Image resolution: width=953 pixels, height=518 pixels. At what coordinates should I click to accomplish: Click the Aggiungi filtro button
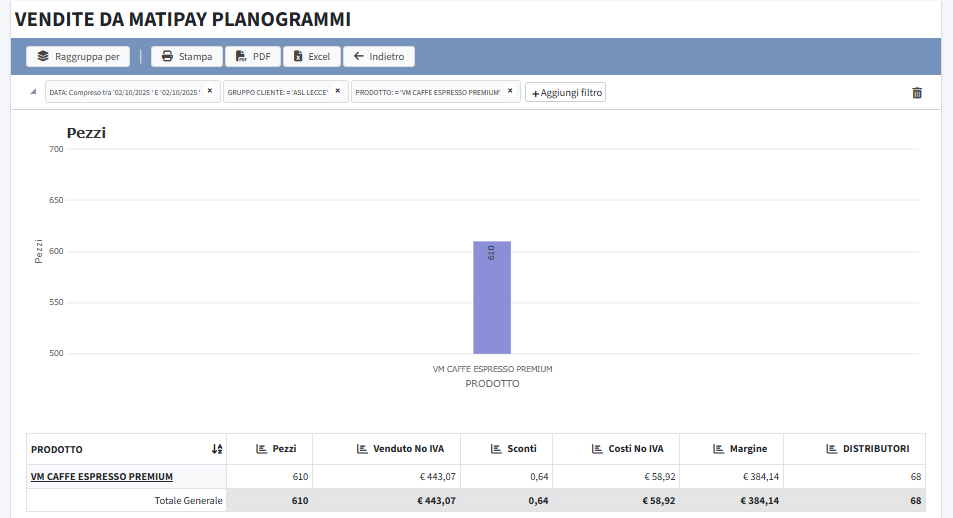click(566, 92)
